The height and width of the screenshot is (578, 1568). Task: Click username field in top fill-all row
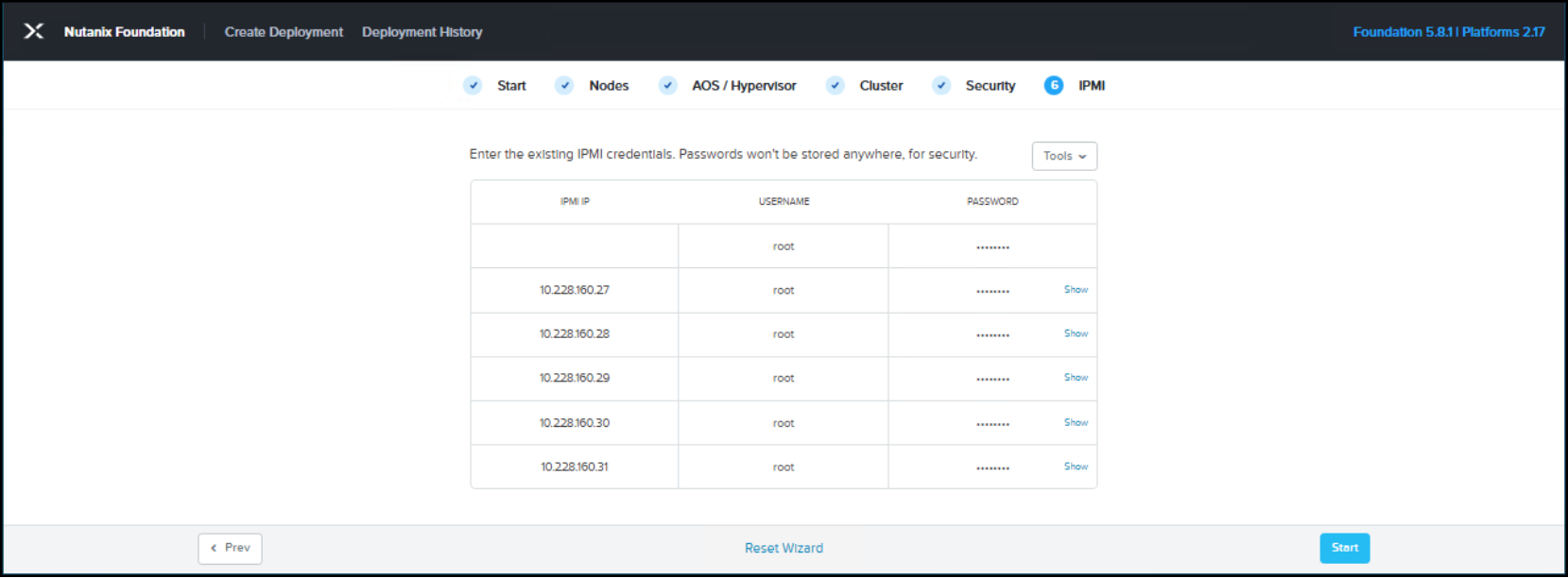(784, 246)
